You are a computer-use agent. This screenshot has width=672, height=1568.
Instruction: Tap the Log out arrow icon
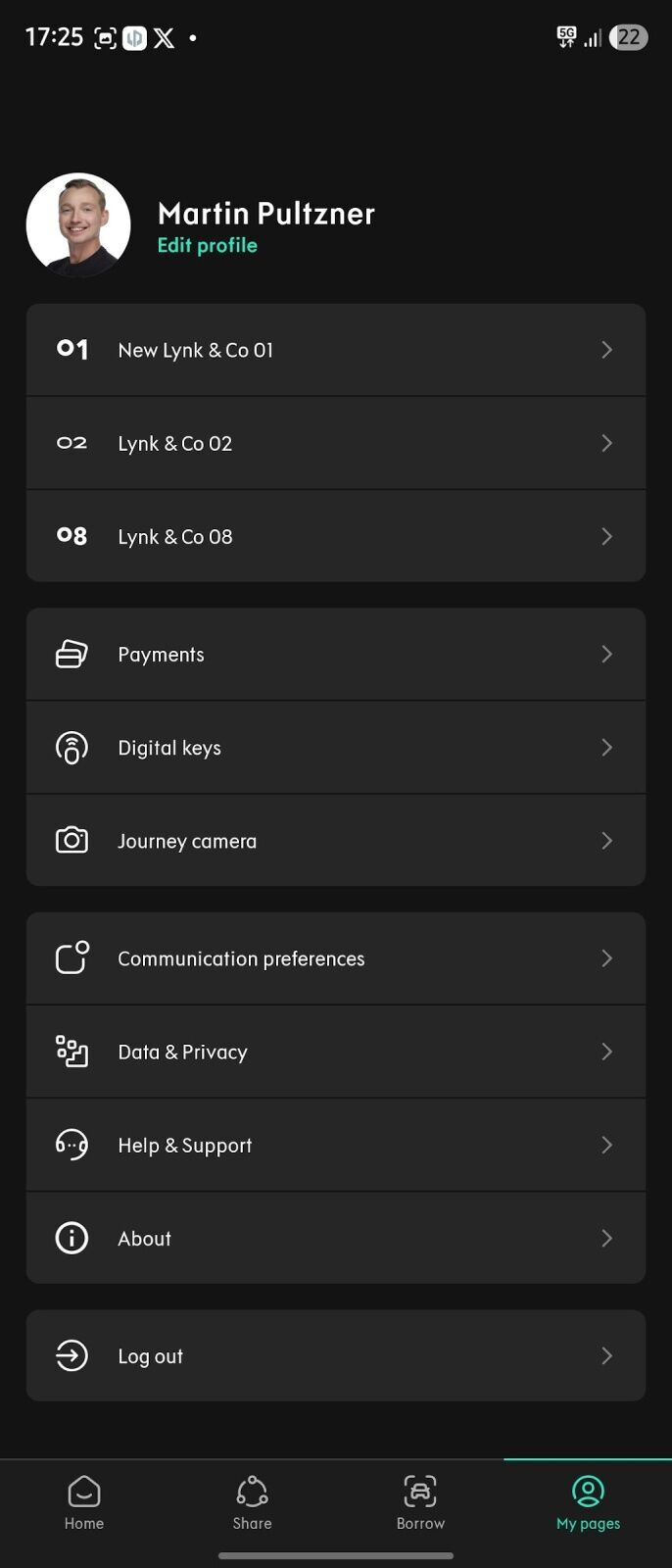[x=72, y=1356]
